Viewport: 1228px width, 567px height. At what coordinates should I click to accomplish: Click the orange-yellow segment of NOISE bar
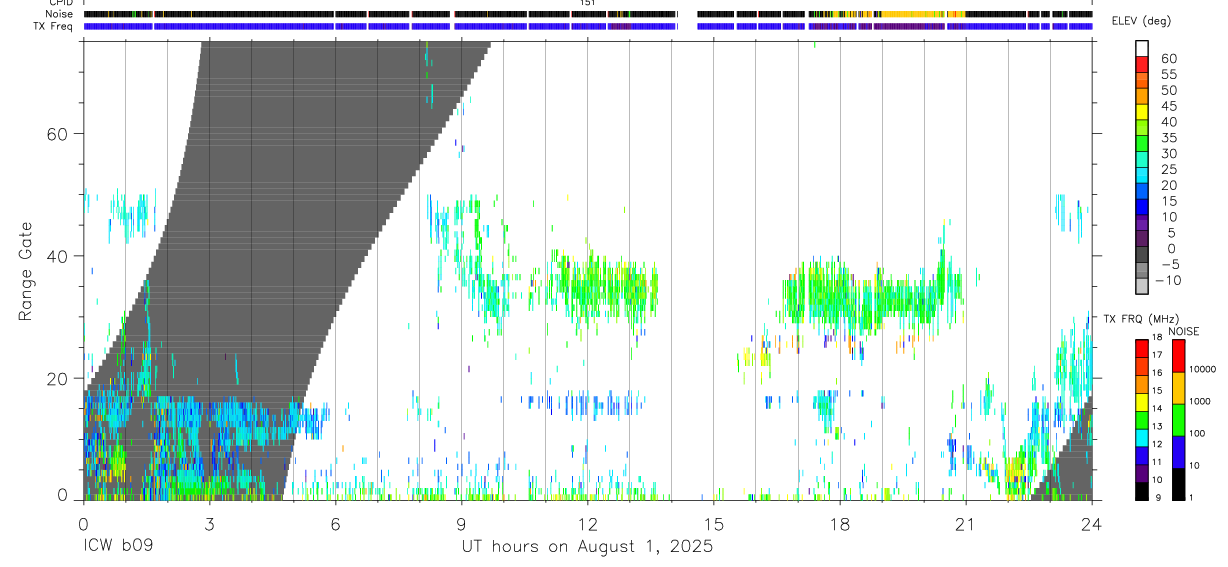pos(1178,388)
